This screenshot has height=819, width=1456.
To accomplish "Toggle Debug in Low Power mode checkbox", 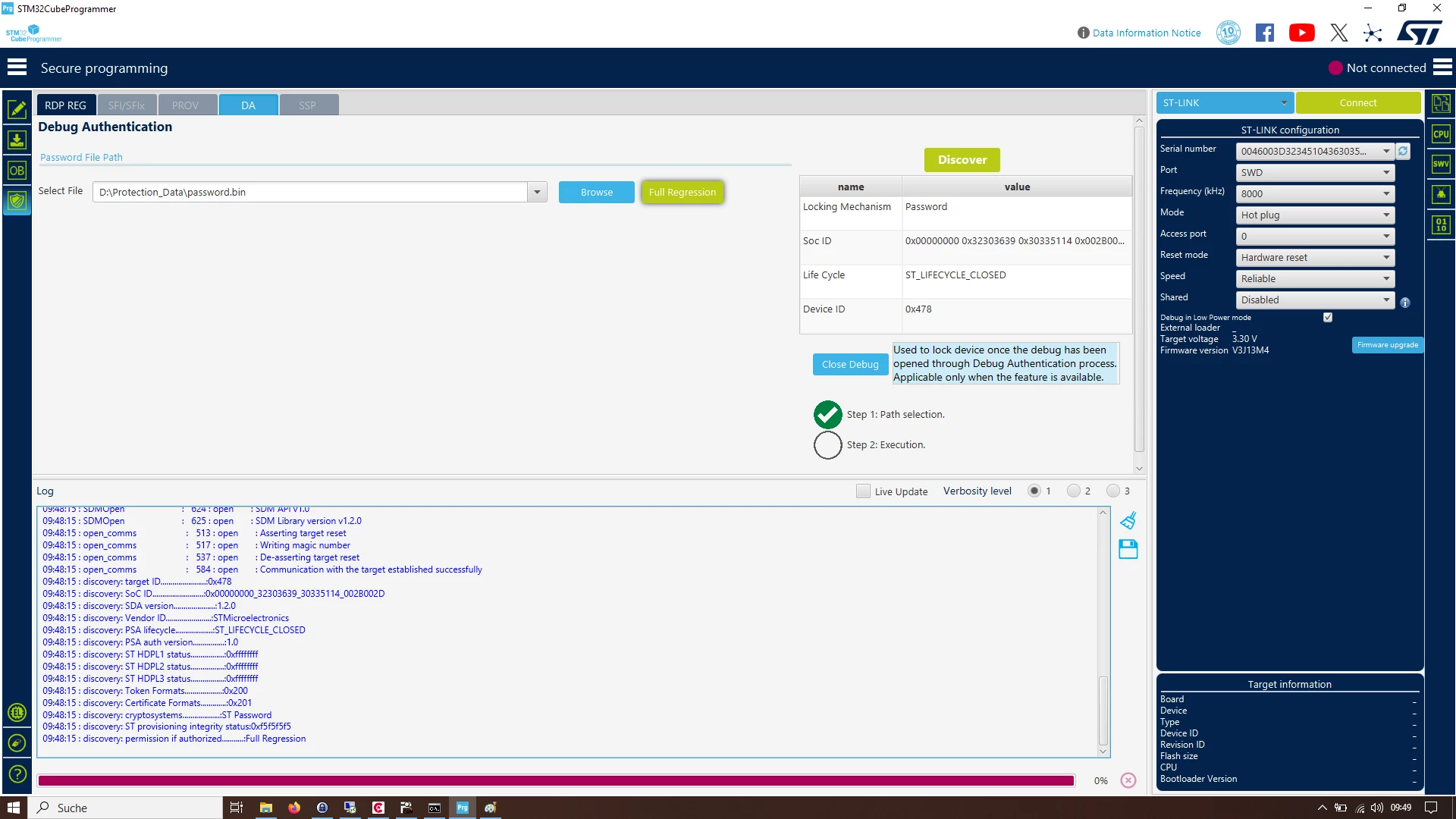I will (x=1328, y=317).
